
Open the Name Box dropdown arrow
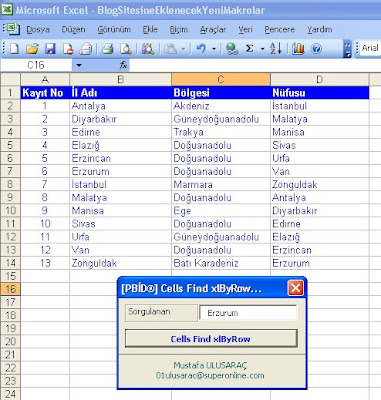tap(79, 65)
